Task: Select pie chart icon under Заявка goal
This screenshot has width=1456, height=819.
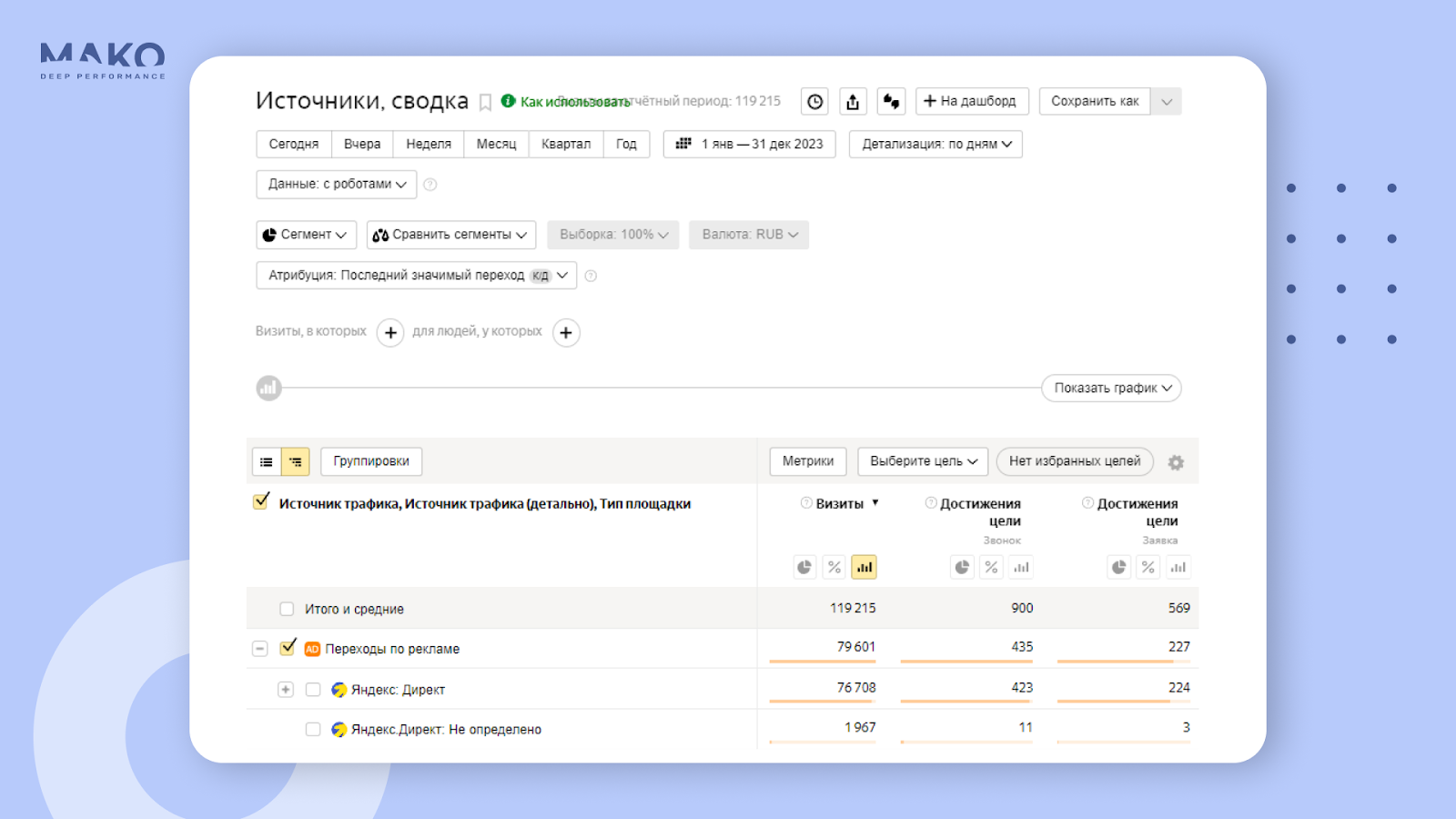Action: pos(1119,568)
